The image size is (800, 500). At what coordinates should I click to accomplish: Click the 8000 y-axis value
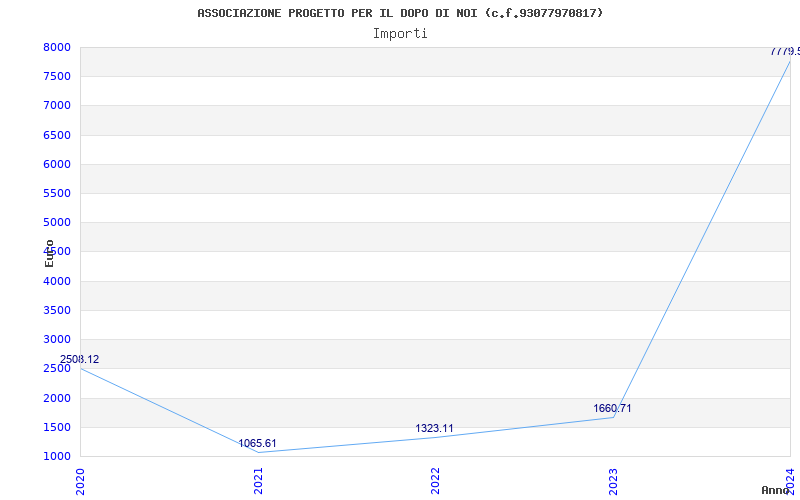pyautogui.click(x=57, y=47)
